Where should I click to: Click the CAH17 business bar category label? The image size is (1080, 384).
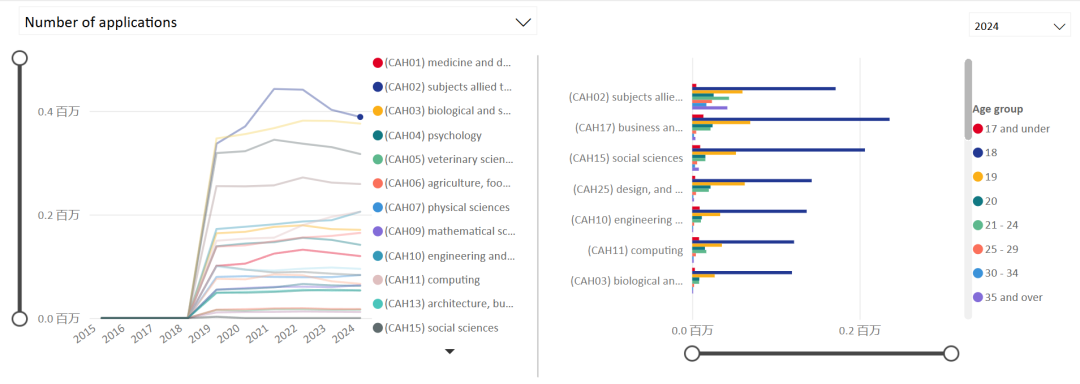point(629,127)
